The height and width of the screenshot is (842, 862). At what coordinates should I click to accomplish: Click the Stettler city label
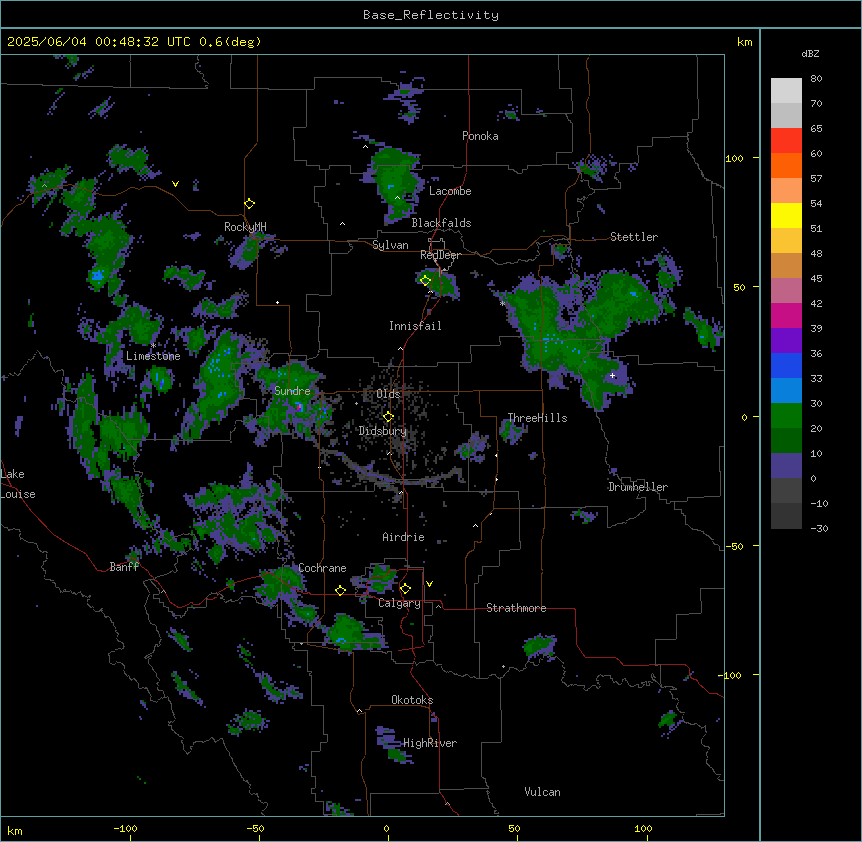[x=633, y=237]
